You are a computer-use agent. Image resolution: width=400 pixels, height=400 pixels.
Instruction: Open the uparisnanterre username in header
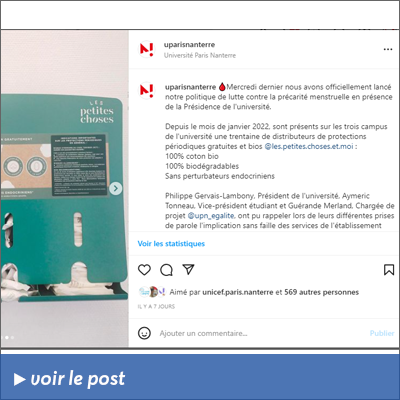point(189,45)
